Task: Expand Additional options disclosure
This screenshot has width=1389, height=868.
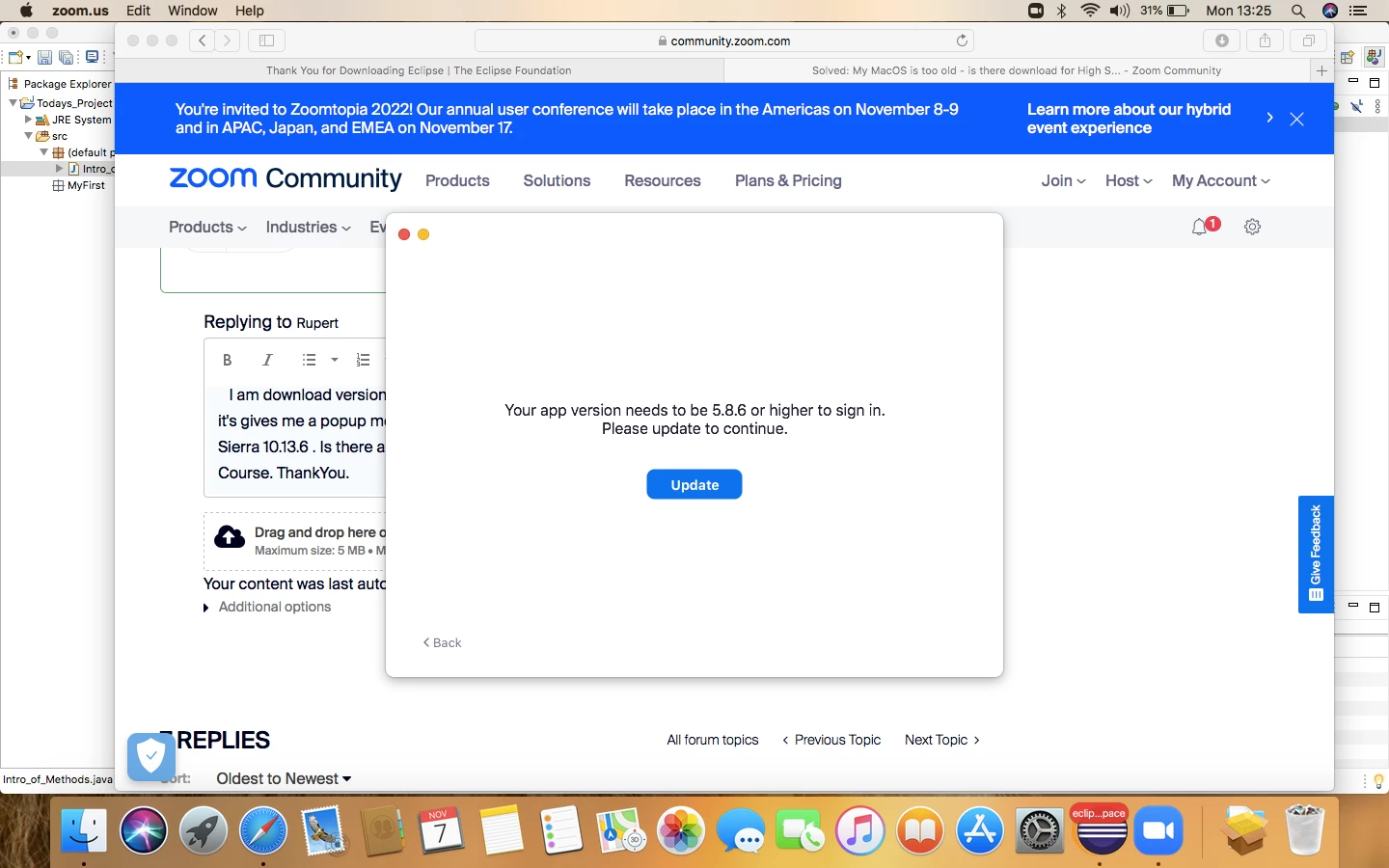Action: (x=267, y=607)
